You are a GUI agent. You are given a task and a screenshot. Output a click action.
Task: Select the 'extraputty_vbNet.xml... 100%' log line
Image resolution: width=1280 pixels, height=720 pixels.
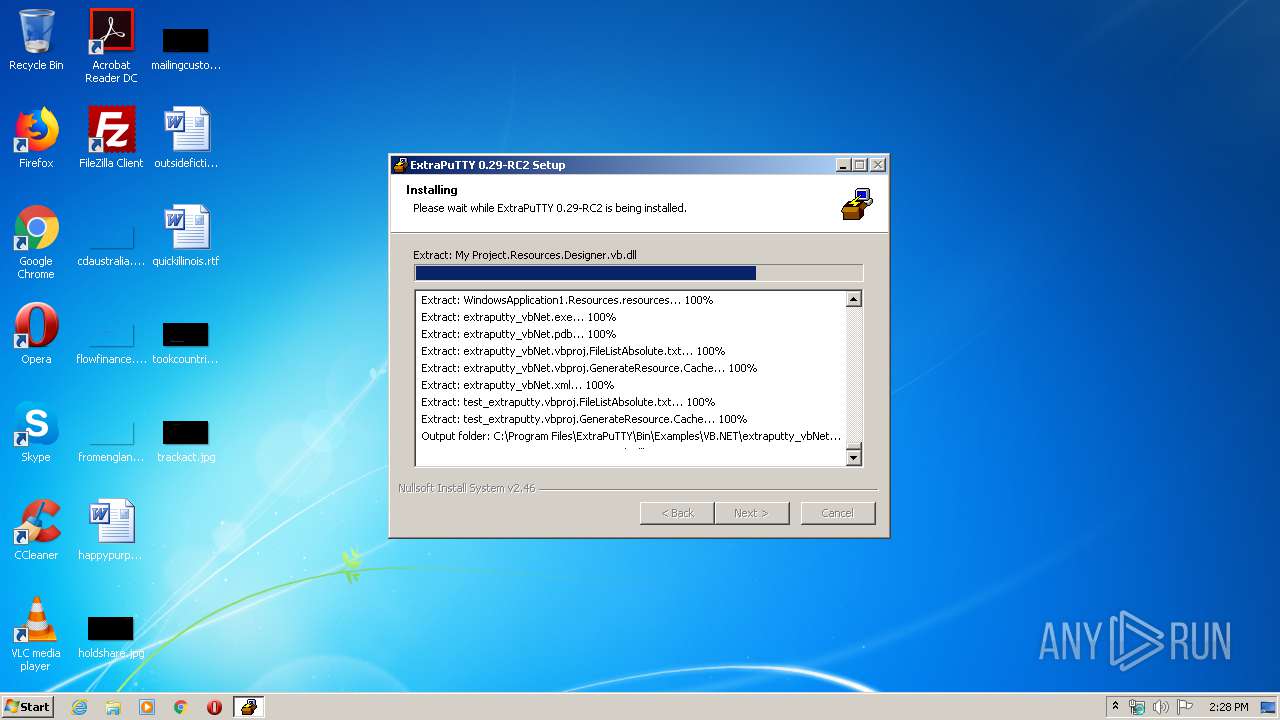click(517, 385)
